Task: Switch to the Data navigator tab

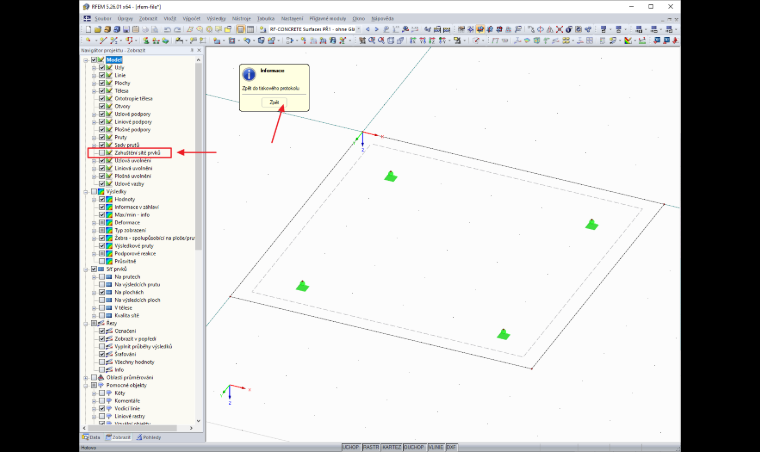Action: coord(92,437)
